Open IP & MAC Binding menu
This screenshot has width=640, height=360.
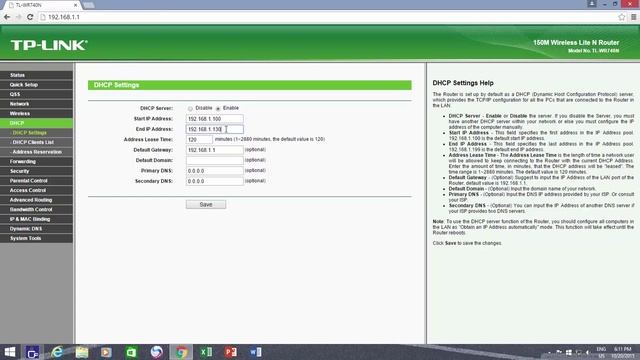click(x=37, y=219)
